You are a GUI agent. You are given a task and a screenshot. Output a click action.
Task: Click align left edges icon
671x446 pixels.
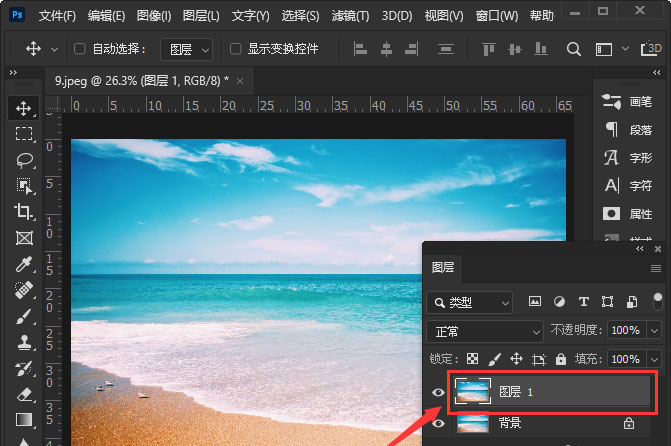point(360,49)
